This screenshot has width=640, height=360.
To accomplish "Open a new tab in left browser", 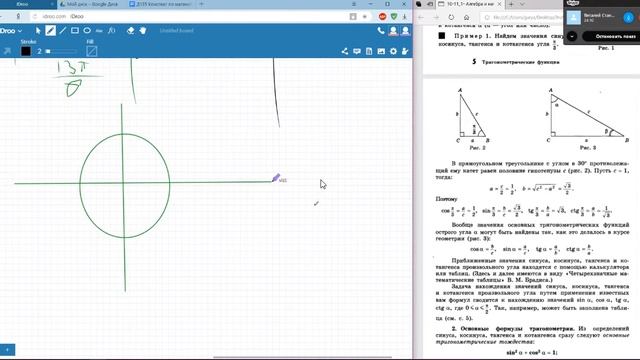I will point(202,4).
